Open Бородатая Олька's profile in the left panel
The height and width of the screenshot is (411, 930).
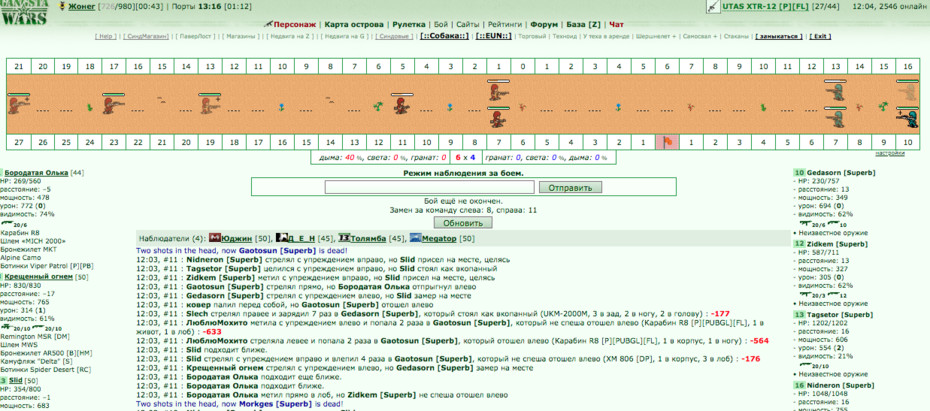pos(36,173)
